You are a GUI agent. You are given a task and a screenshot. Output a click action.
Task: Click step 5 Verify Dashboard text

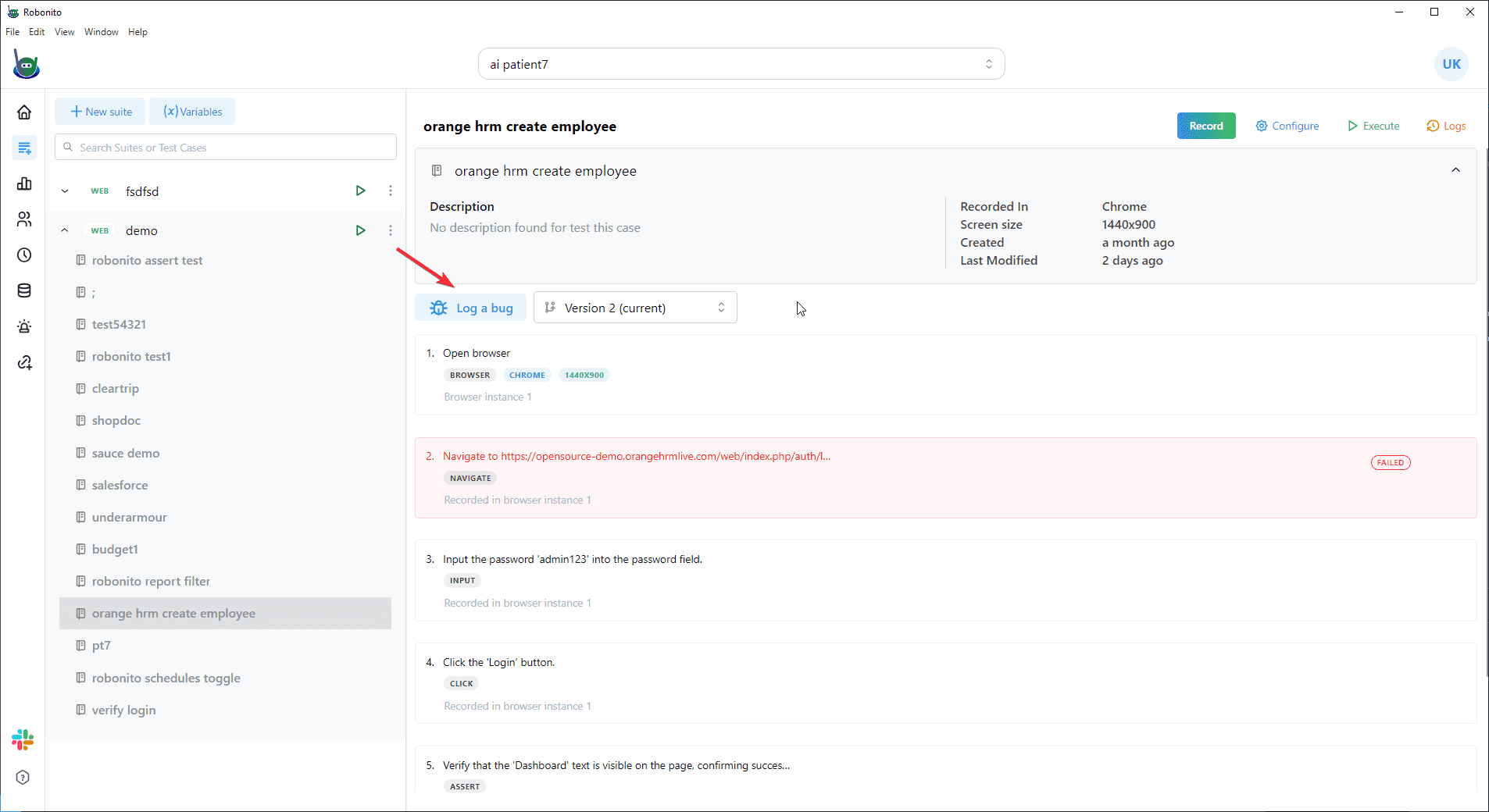[x=945, y=771]
